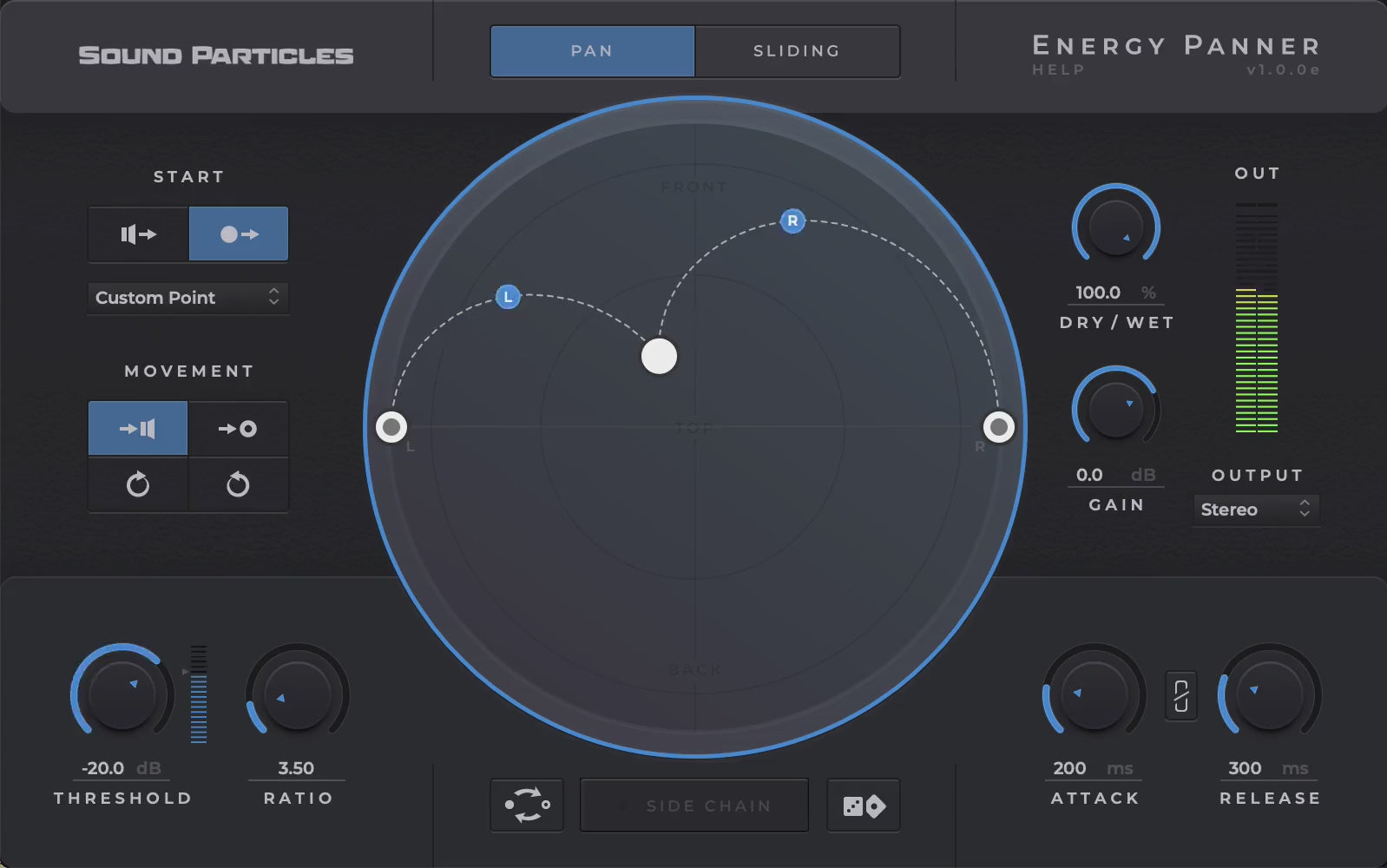Toggle the attack/release link icon
This screenshot has width=1387, height=868.
pyautogui.click(x=1181, y=696)
